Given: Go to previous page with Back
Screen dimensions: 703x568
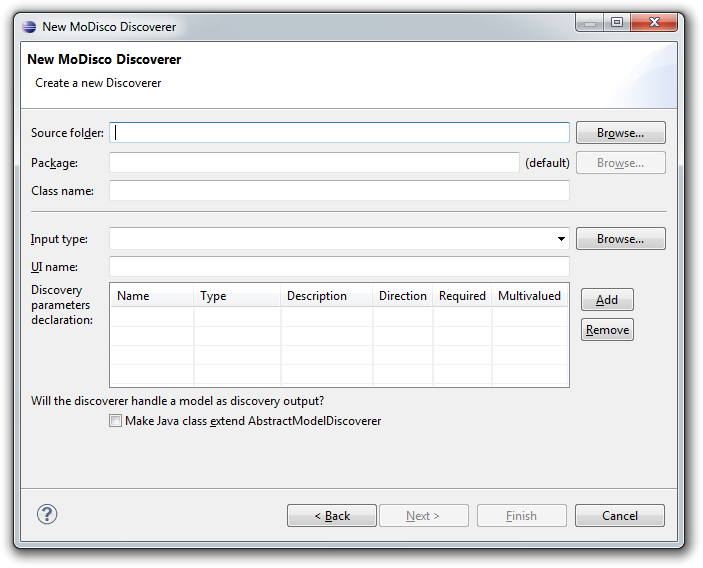Looking at the screenshot, I should [332, 516].
